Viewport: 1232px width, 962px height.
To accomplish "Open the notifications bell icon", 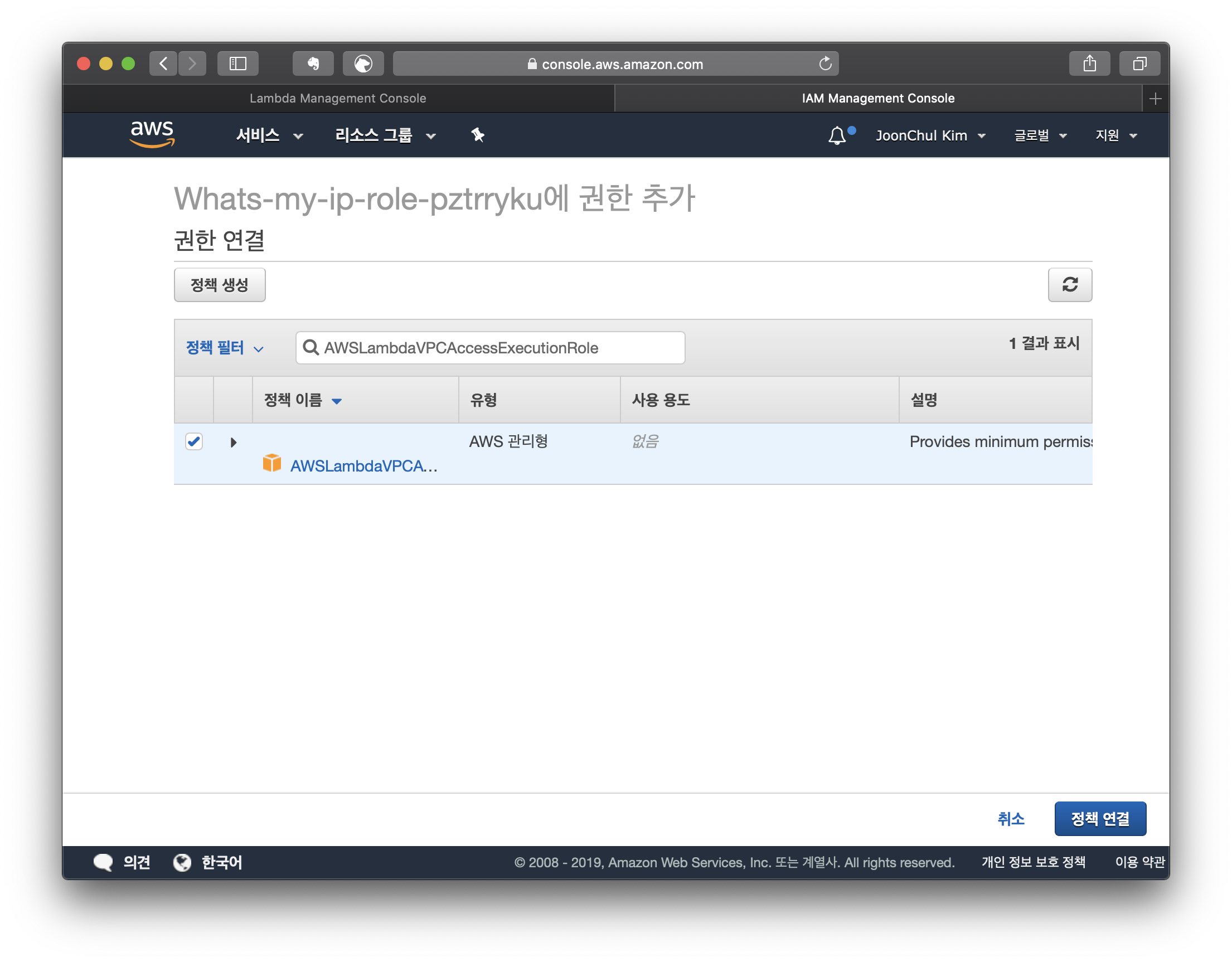I will tap(837, 135).
